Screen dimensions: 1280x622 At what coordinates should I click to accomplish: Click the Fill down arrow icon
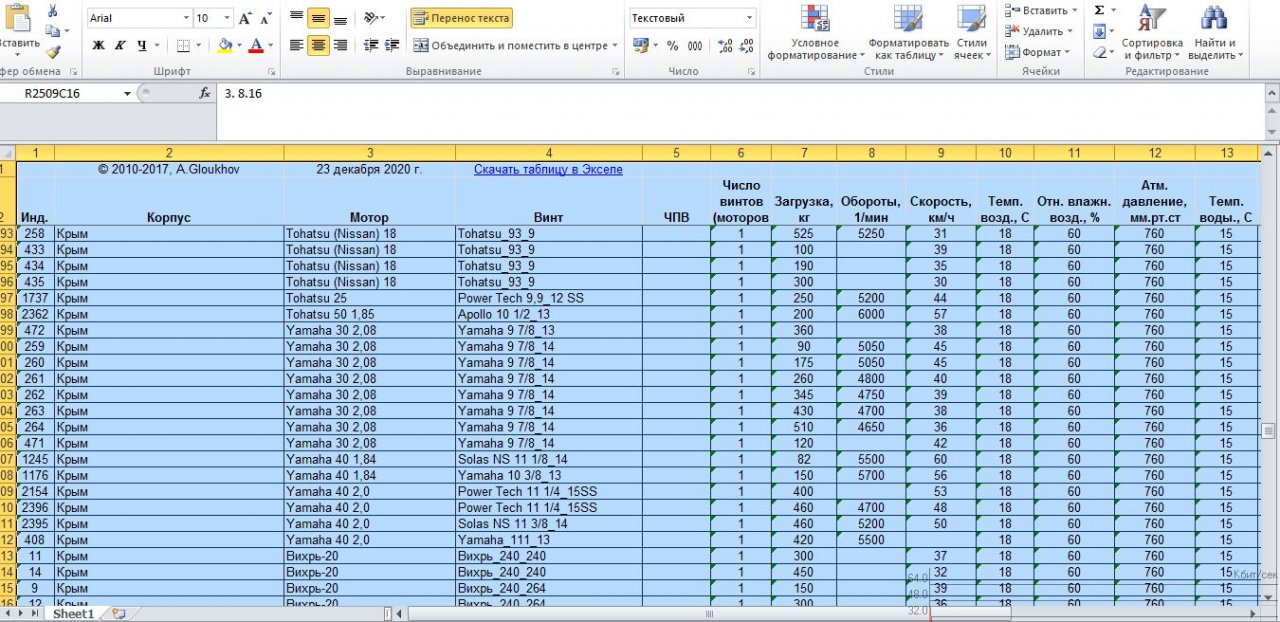click(x=1099, y=31)
